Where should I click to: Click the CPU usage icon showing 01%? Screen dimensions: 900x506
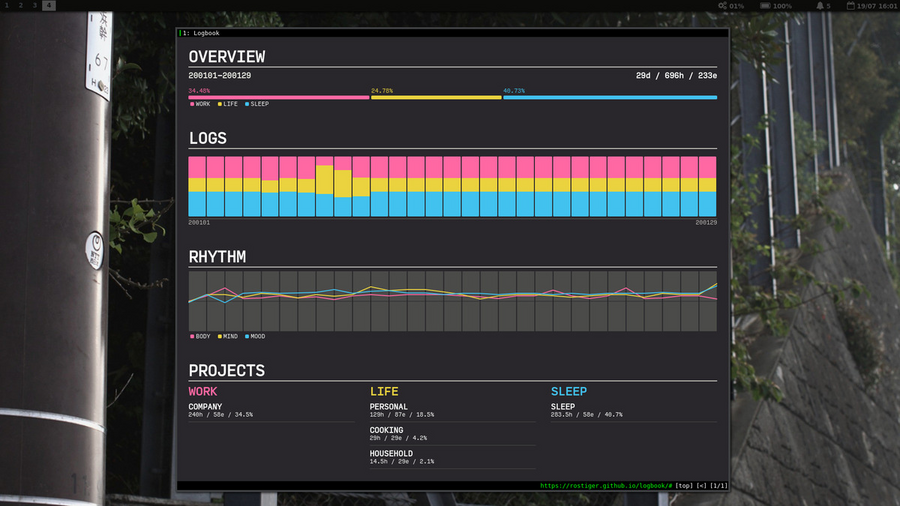[723, 6]
